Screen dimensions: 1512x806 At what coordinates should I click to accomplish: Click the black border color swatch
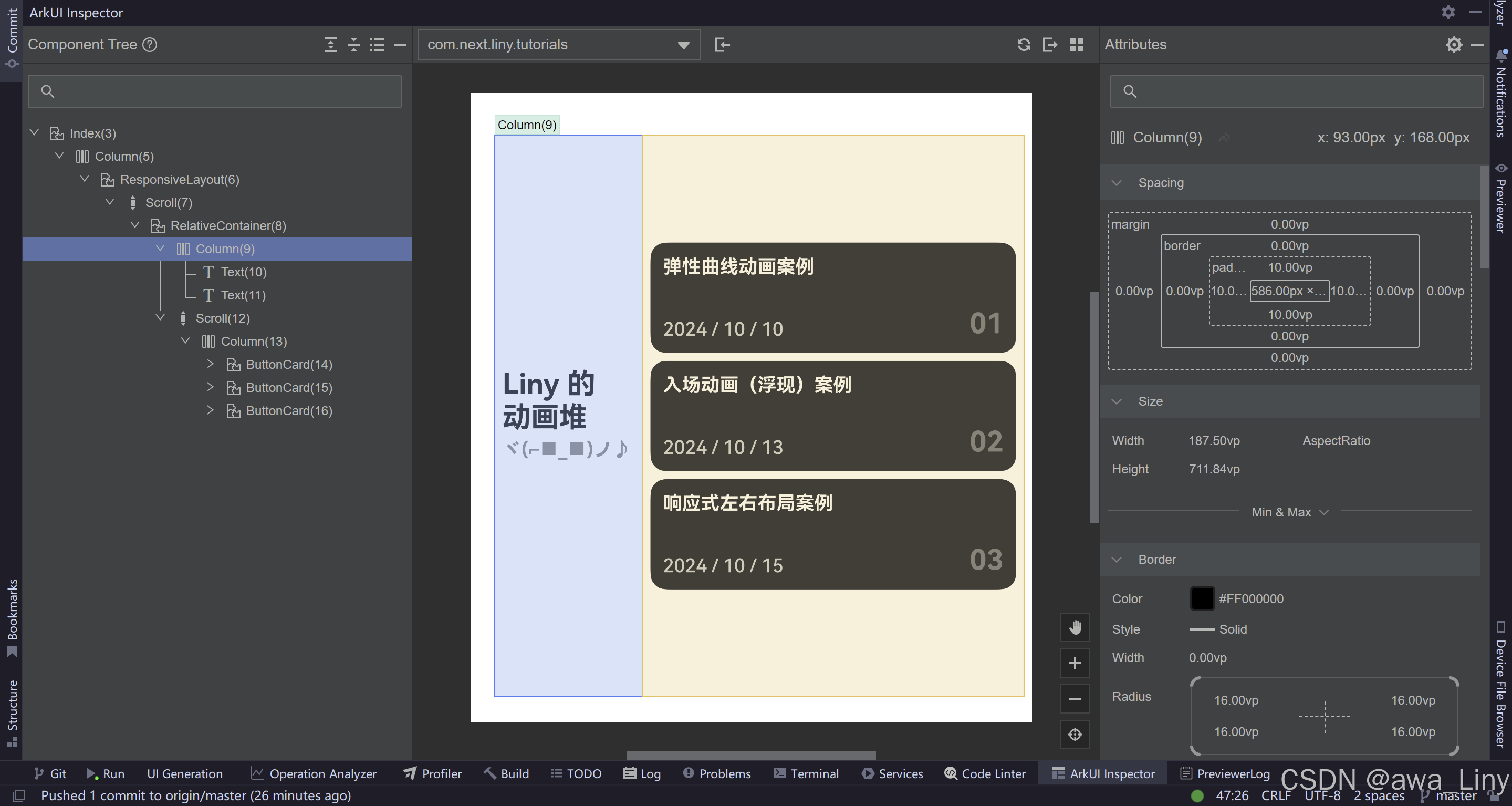pos(1201,599)
